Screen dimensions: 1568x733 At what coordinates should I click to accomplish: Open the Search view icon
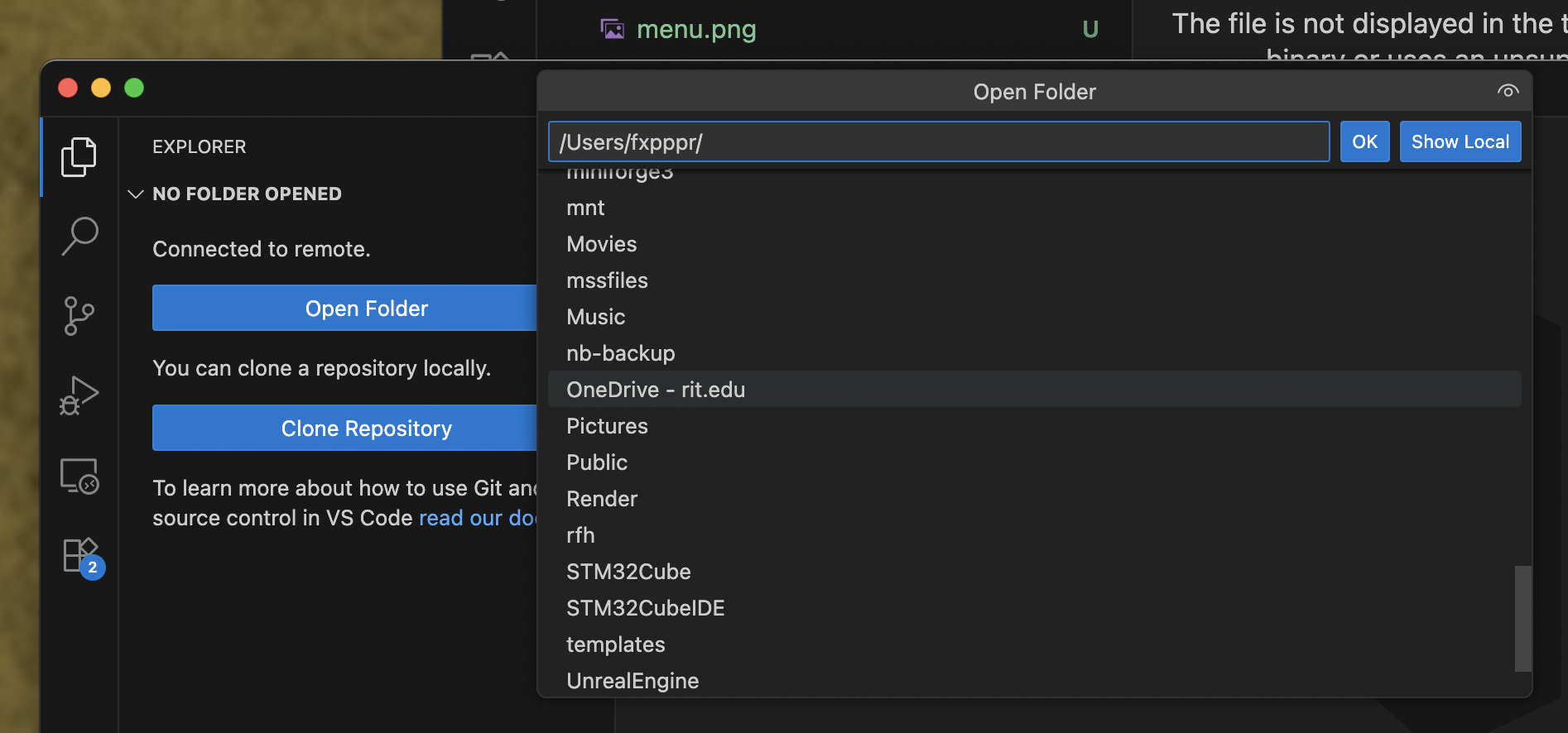pos(79,237)
